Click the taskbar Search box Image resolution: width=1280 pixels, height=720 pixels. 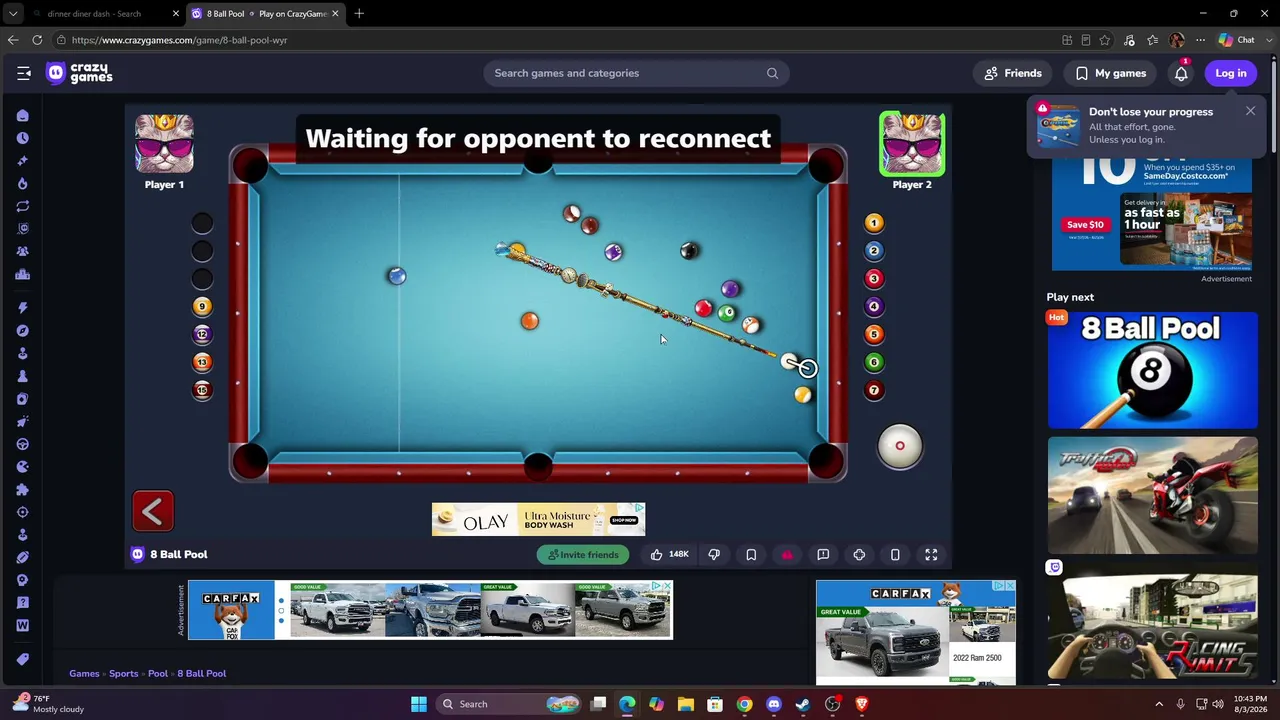coord(509,704)
